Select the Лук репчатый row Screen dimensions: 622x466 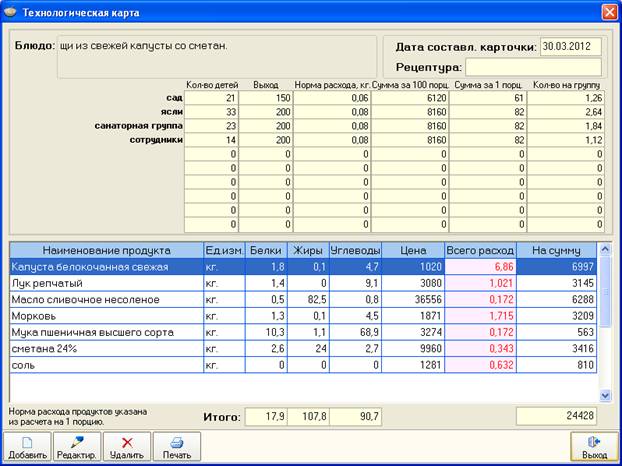[x=303, y=283]
